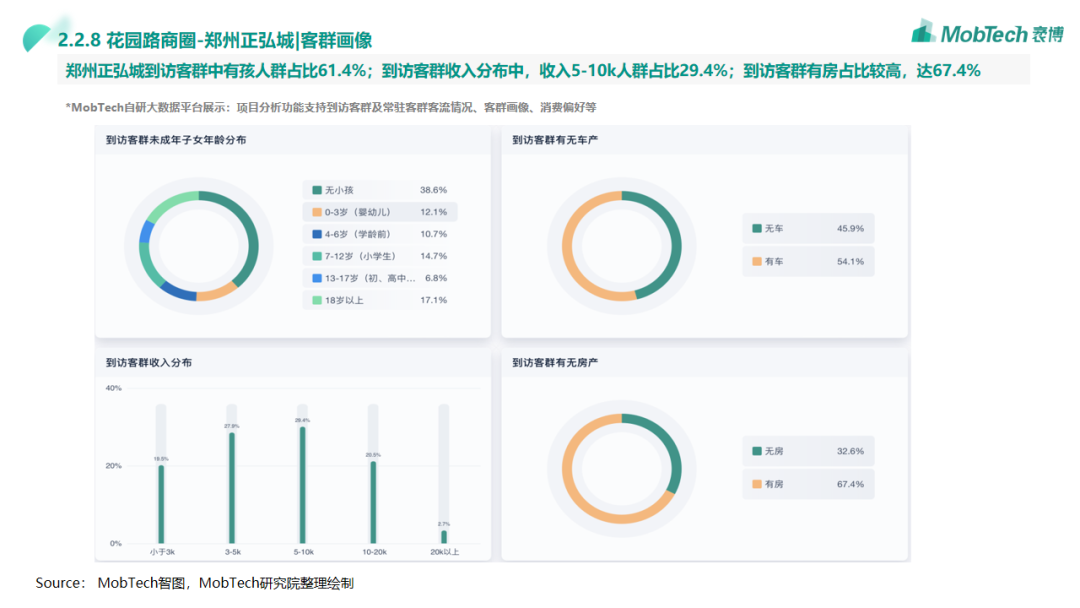Viewport: 1080px width, 608px height.
Task: Select the 20k以上 income bar
Action: click(444, 536)
